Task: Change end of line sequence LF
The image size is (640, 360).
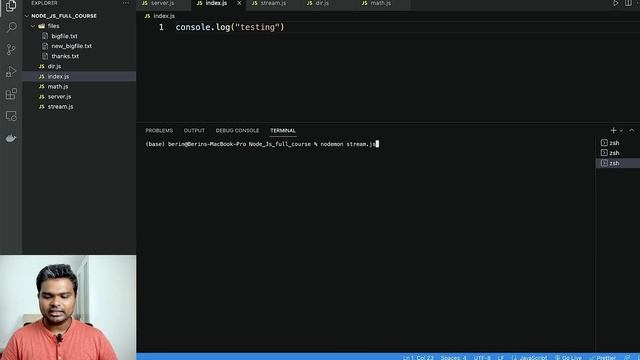Action: [500, 358]
